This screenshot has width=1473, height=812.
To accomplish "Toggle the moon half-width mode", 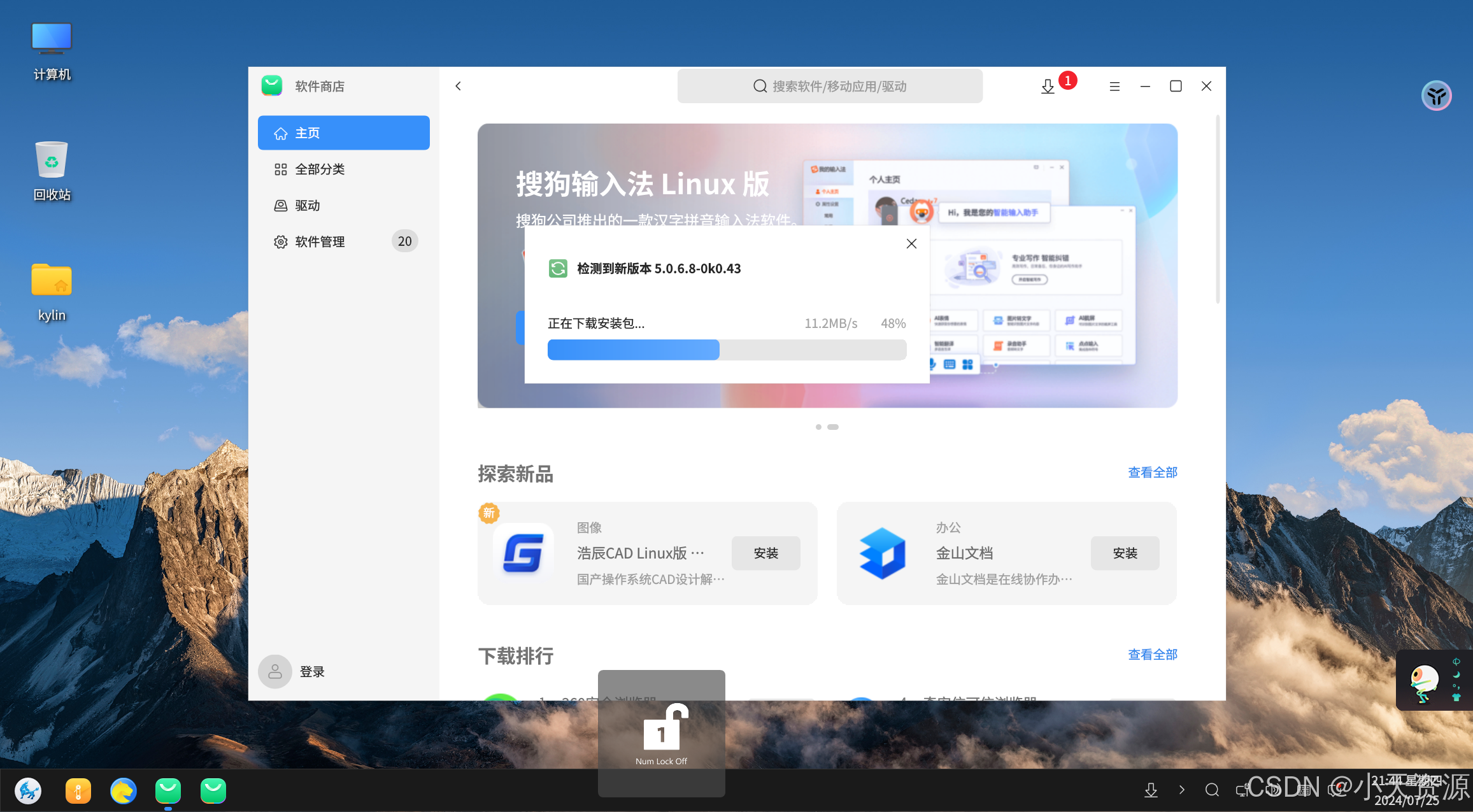I will point(1456,674).
